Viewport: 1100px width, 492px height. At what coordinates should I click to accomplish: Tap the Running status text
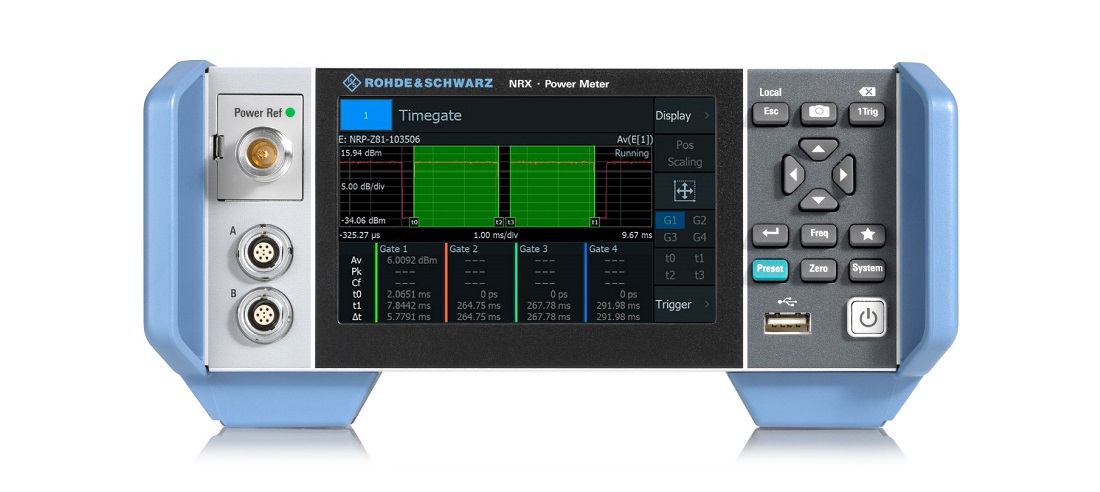pyautogui.click(x=632, y=153)
